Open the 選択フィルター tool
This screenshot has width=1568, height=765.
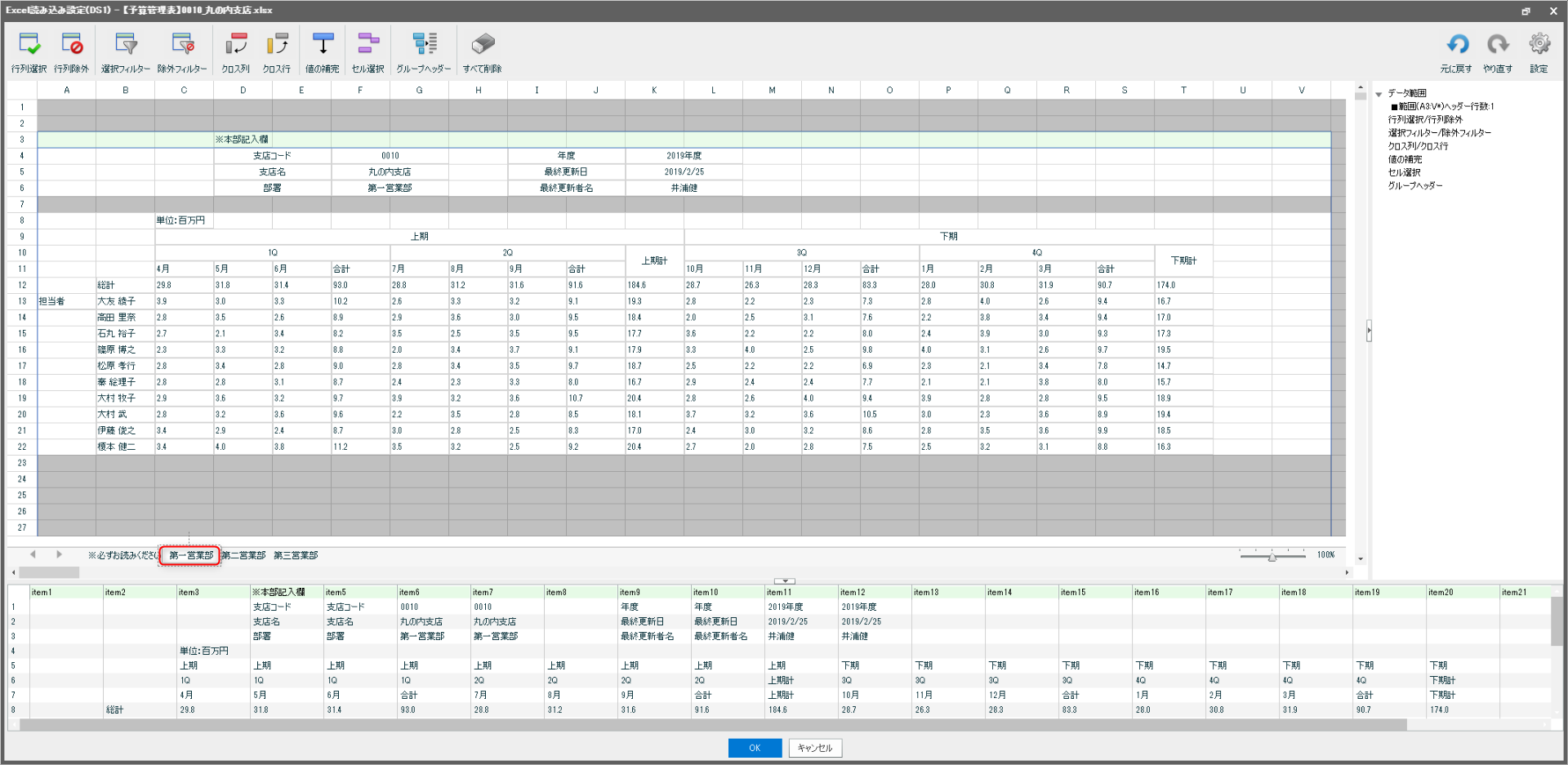tap(124, 51)
